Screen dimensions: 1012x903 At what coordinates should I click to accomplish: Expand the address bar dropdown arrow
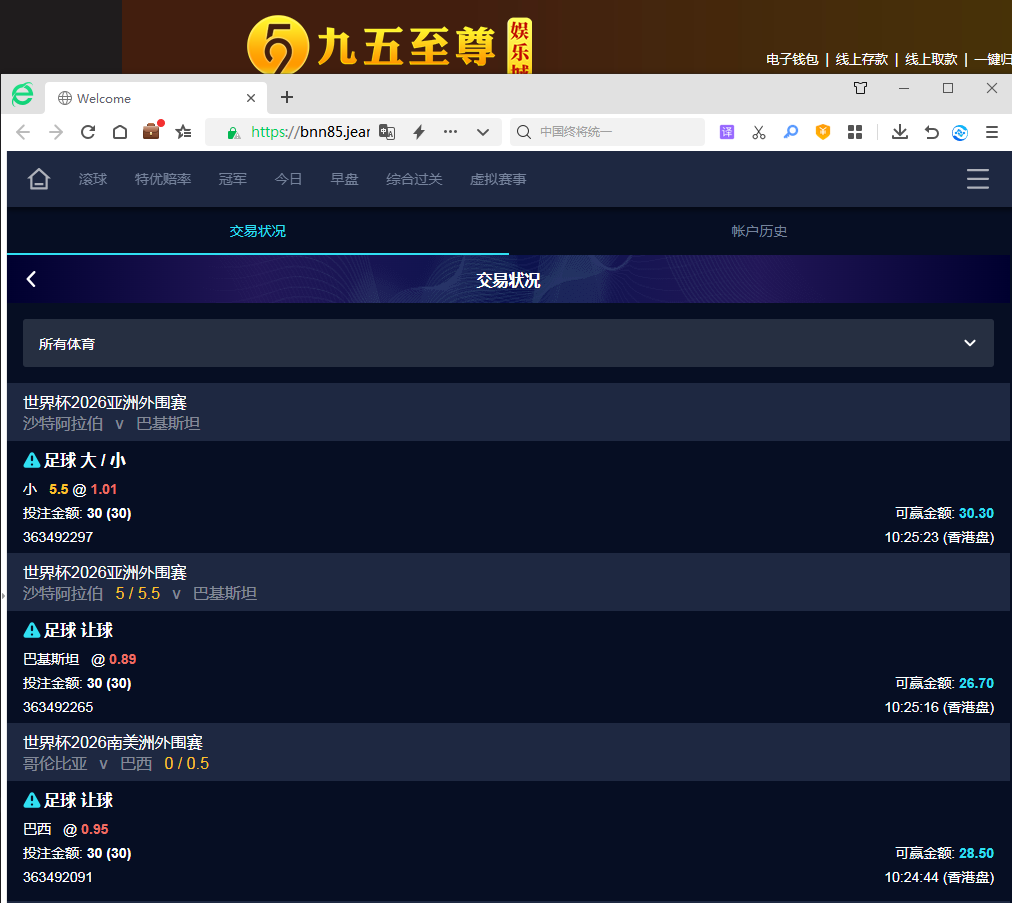482,132
